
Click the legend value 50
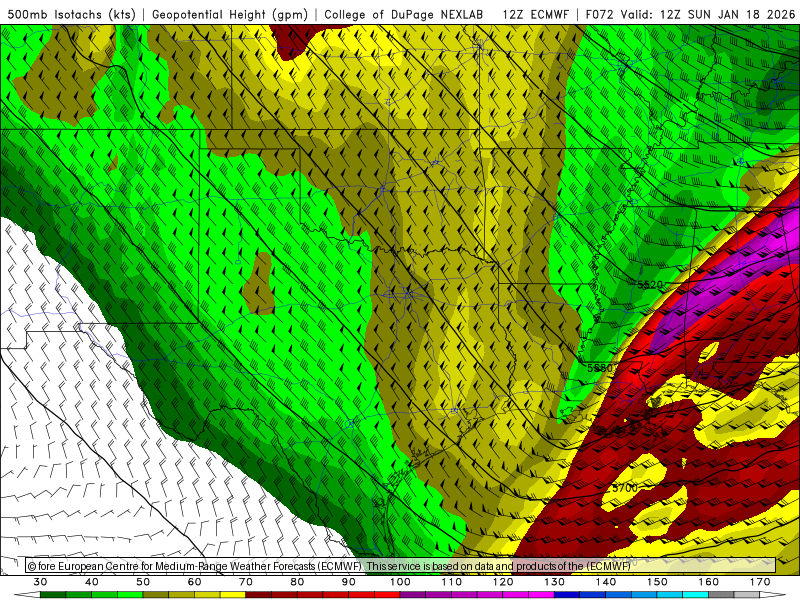click(x=143, y=582)
